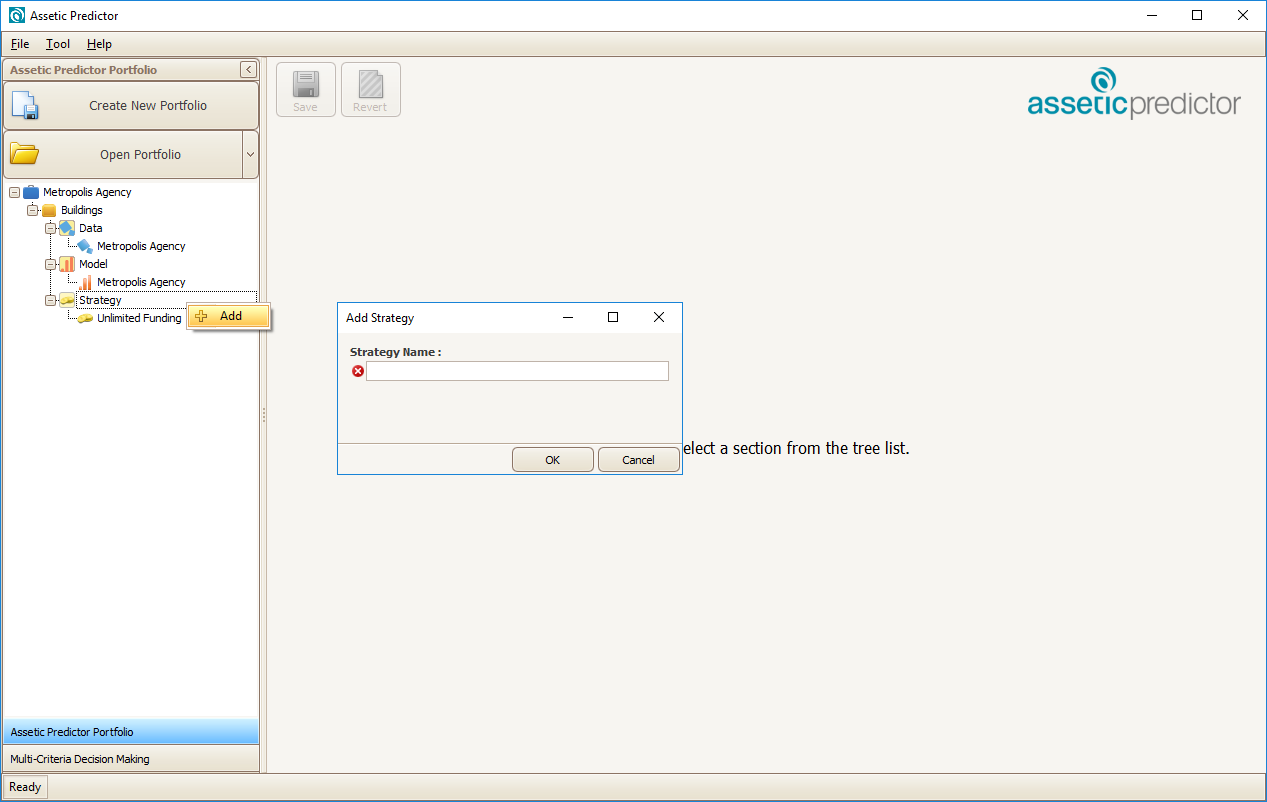This screenshot has width=1267, height=802.
Task: Minimize the Add Strategy dialog
Action: tap(568, 317)
